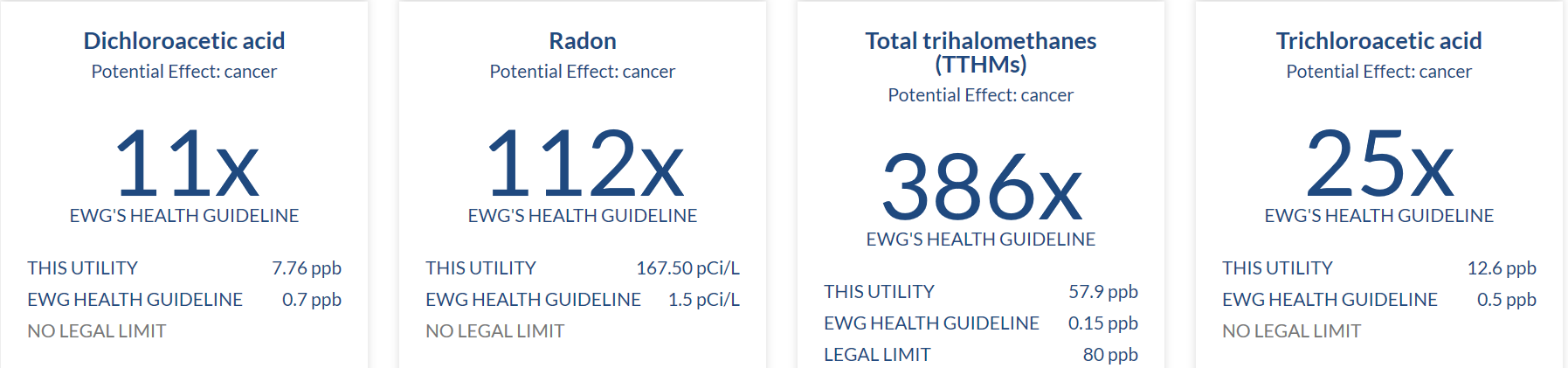Click the 112x Radon multiplier
This screenshot has height=368, width=1568.
584,163
